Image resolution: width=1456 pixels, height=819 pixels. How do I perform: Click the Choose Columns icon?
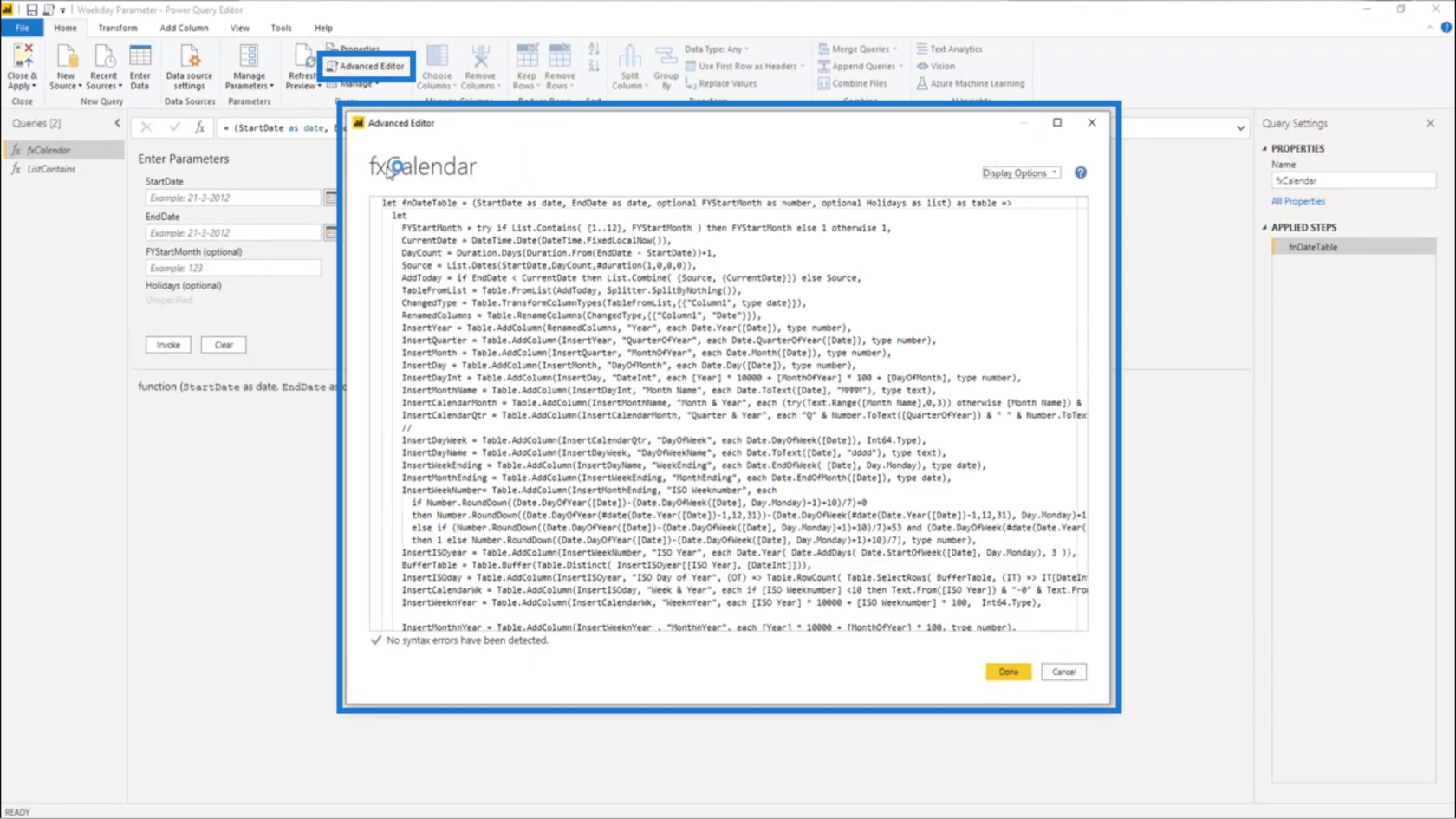(x=437, y=57)
